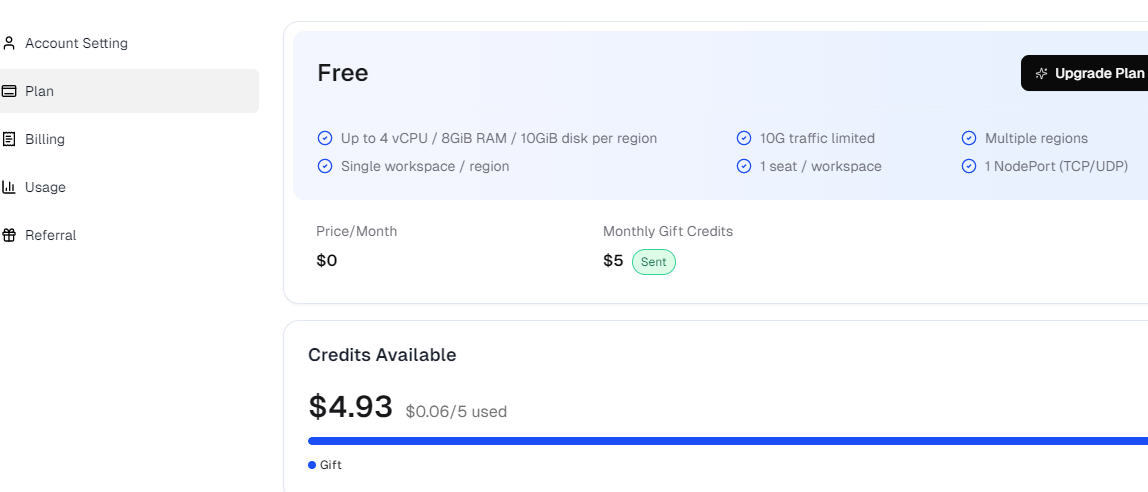Open the Referral section
Viewport: 1148px width, 492px height.
pyautogui.click(x=50, y=235)
